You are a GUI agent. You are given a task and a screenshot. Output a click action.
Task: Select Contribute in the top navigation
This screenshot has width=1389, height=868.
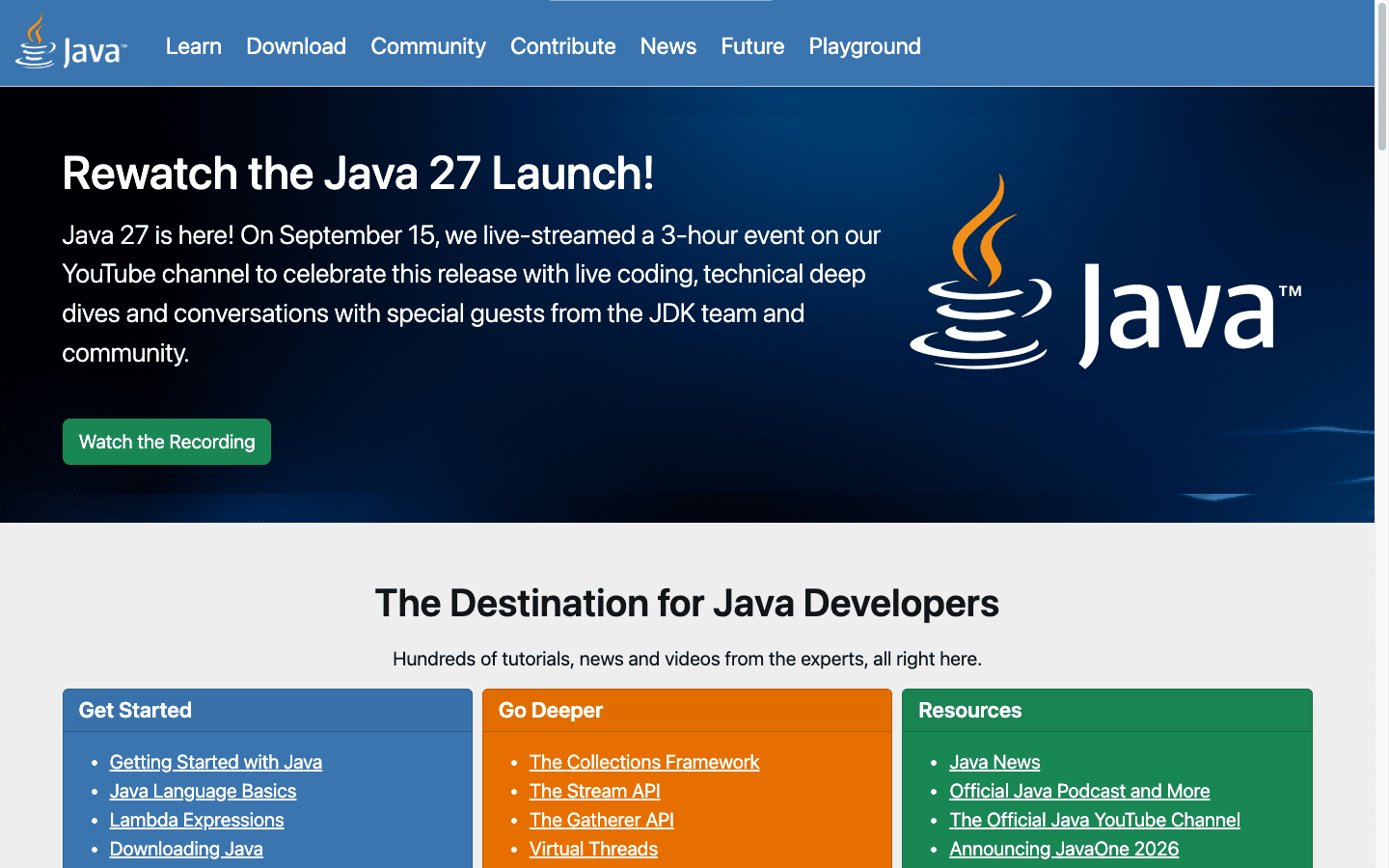pos(563,46)
